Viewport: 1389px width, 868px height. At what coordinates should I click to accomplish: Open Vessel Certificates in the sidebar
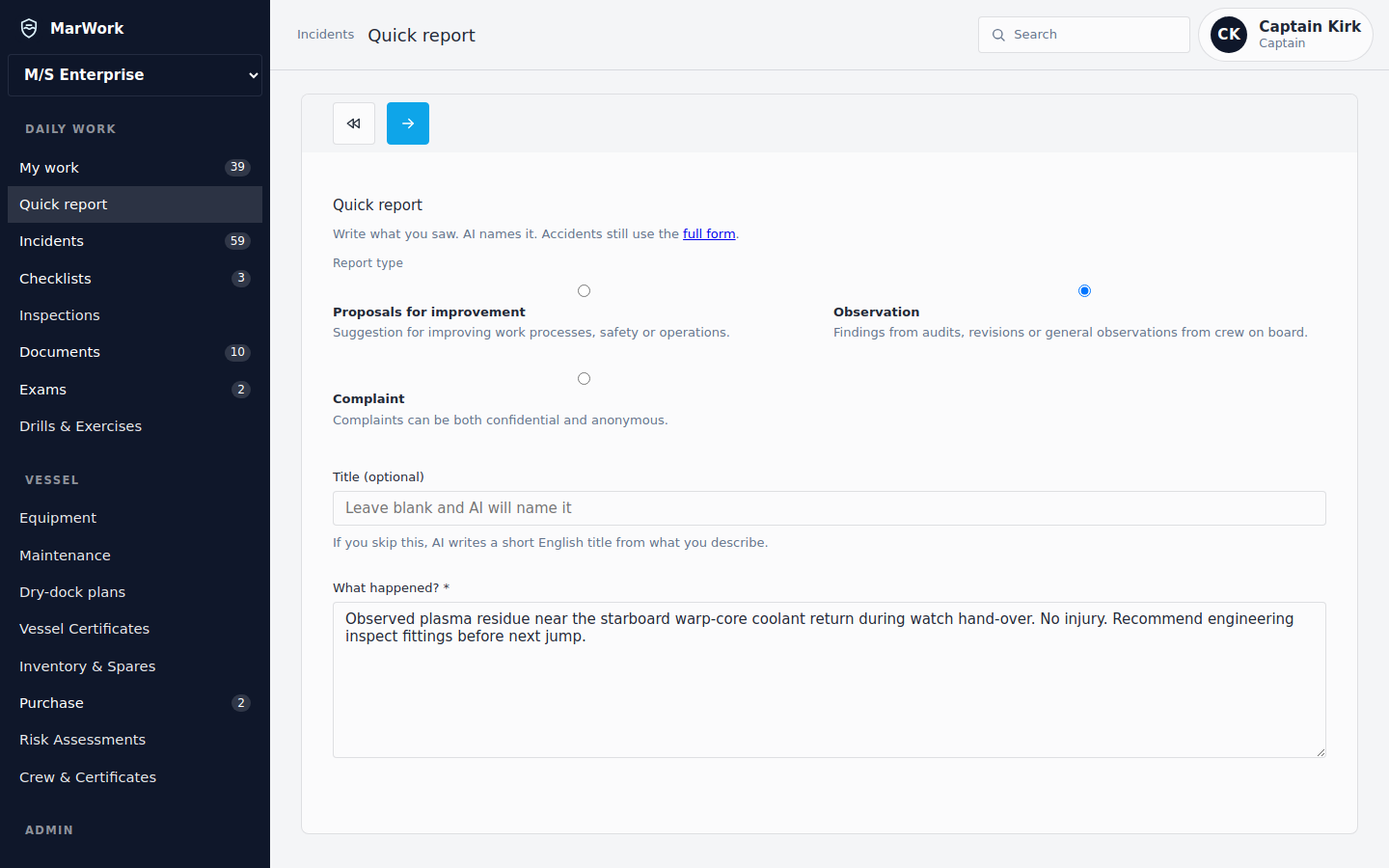(x=135, y=629)
